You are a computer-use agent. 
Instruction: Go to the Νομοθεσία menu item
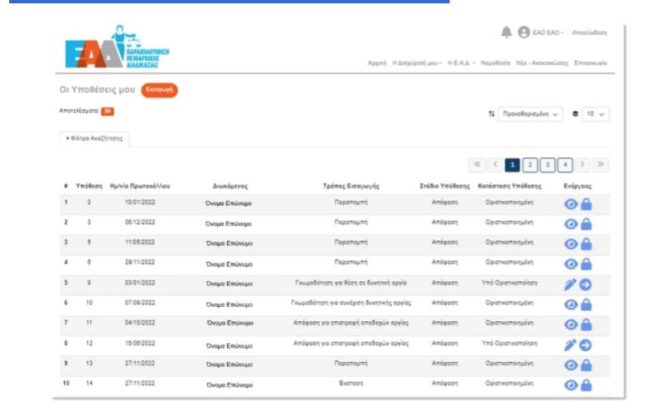point(497,62)
